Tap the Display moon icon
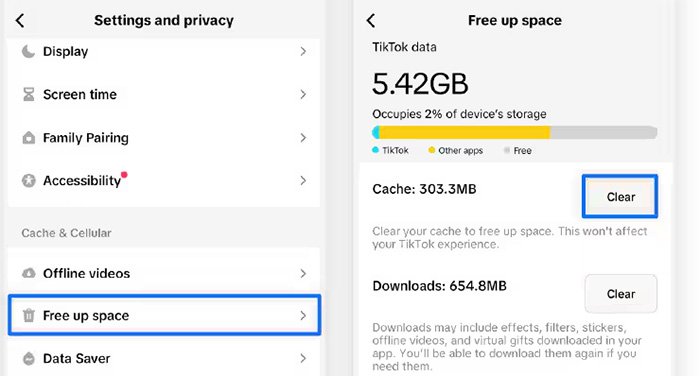The height and width of the screenshot is (376, 700). pyautogui.click(x=29, y=51)
